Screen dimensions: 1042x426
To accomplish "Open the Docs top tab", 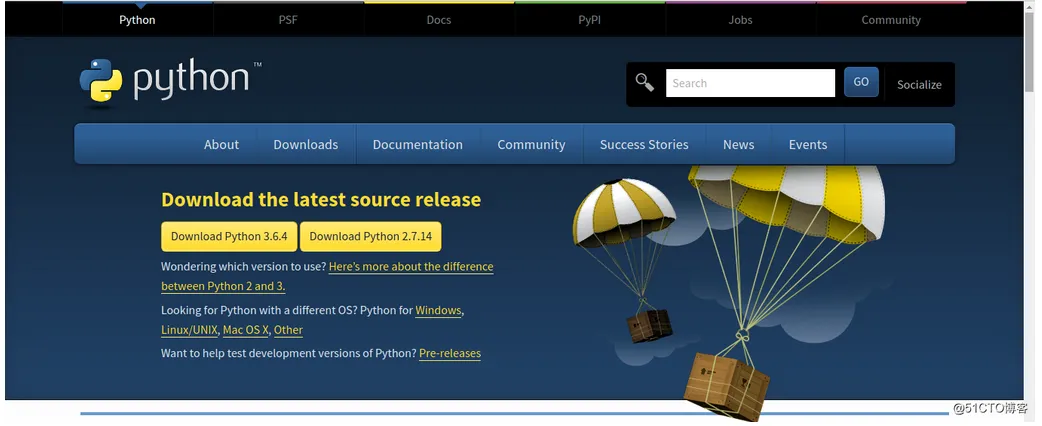I will click(x=439, y=20).
